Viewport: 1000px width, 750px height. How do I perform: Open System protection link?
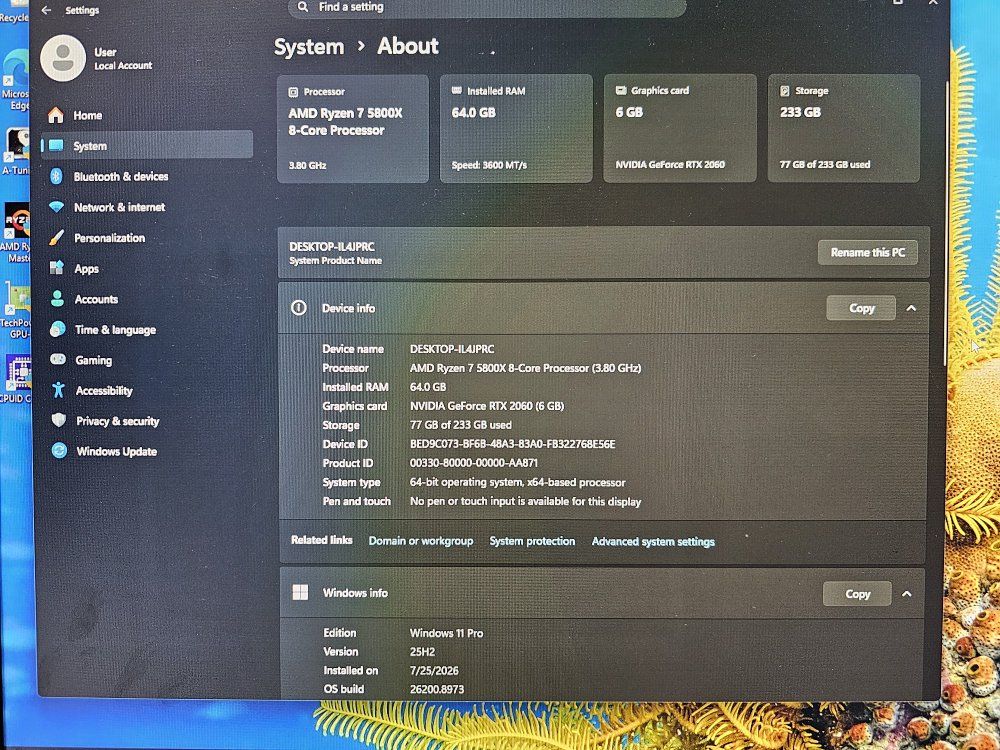click(x=532, y=541)
